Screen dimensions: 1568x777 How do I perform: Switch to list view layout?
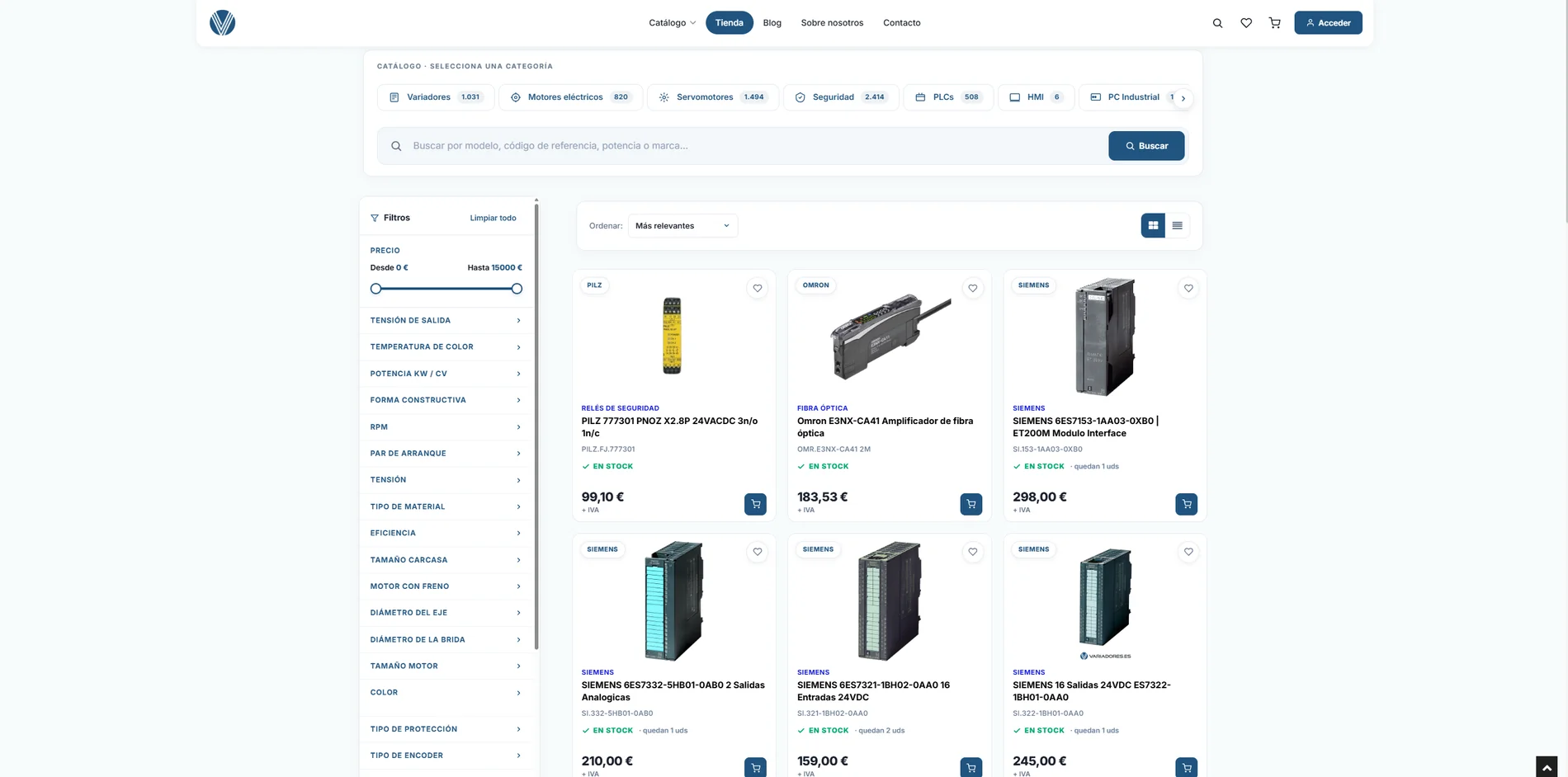pos(1177,225)
